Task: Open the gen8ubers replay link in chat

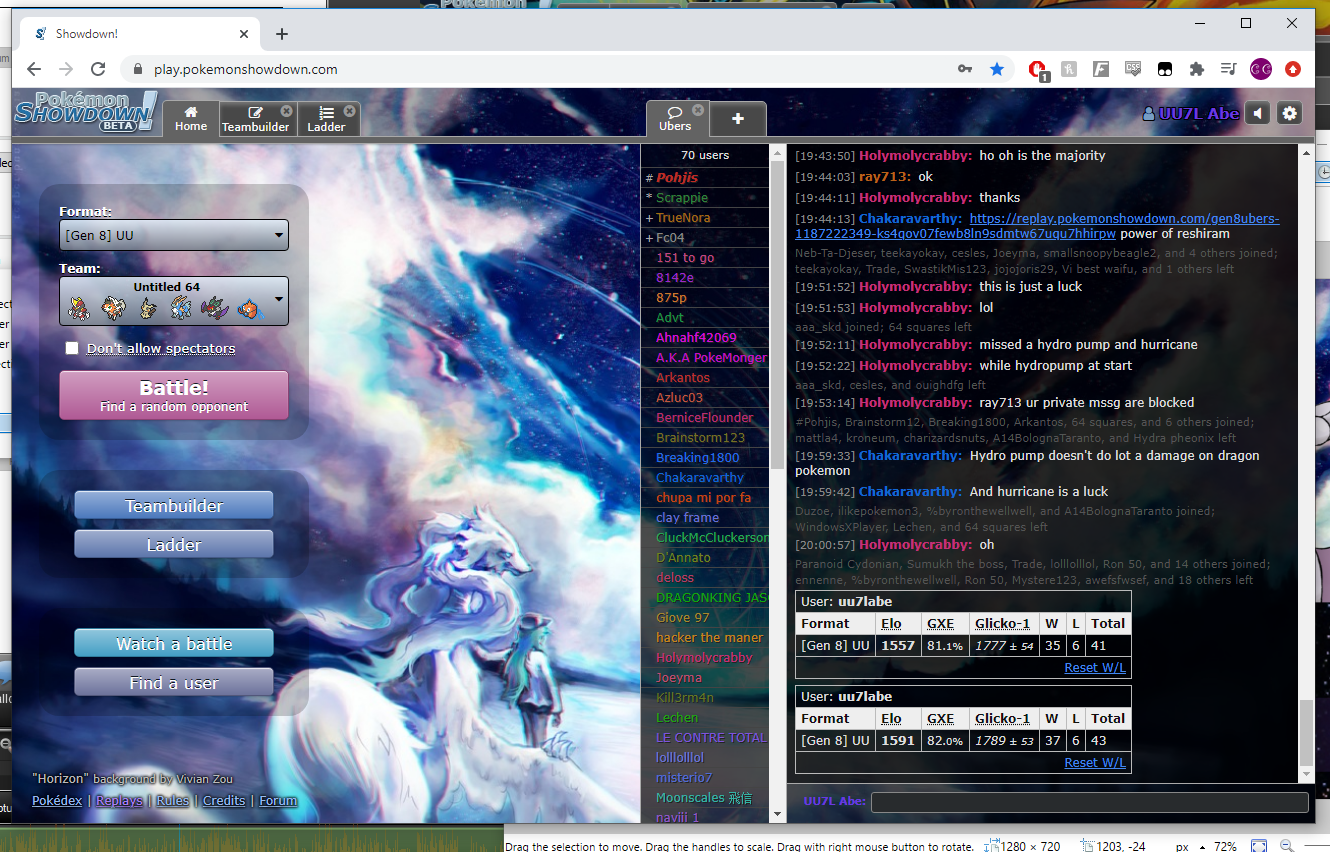Action: (x=1037, y=226)
